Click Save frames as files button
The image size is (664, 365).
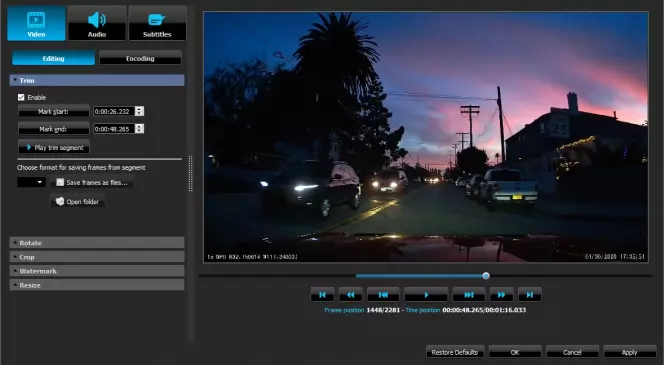[x=92, y=182]
